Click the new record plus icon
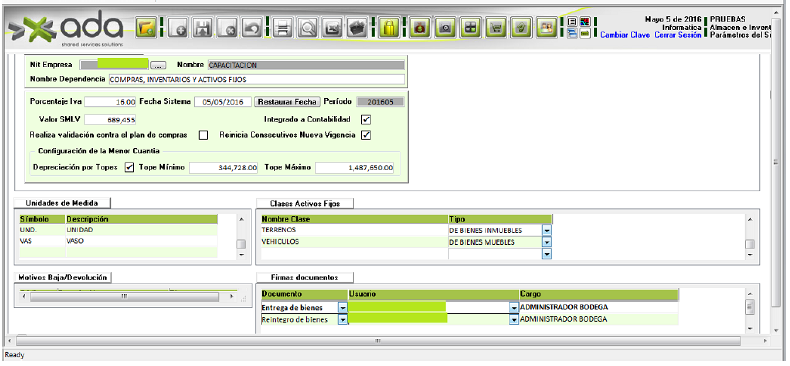Image resolution: width=790 pixels, height=366 pixels. (x=178, y=28)
